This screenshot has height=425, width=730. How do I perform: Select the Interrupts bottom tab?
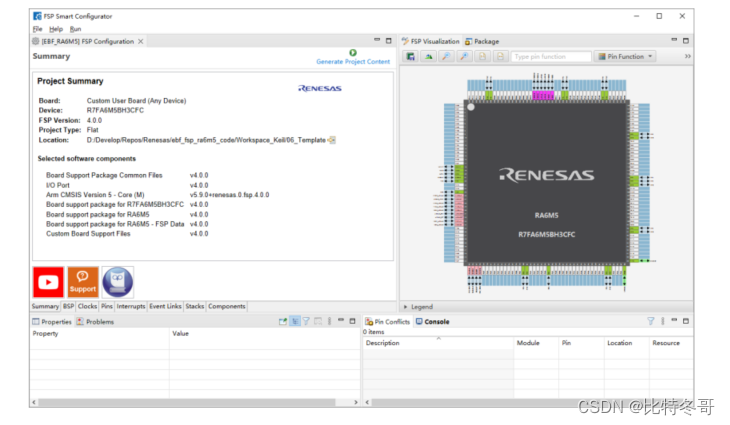coord(131,306)
